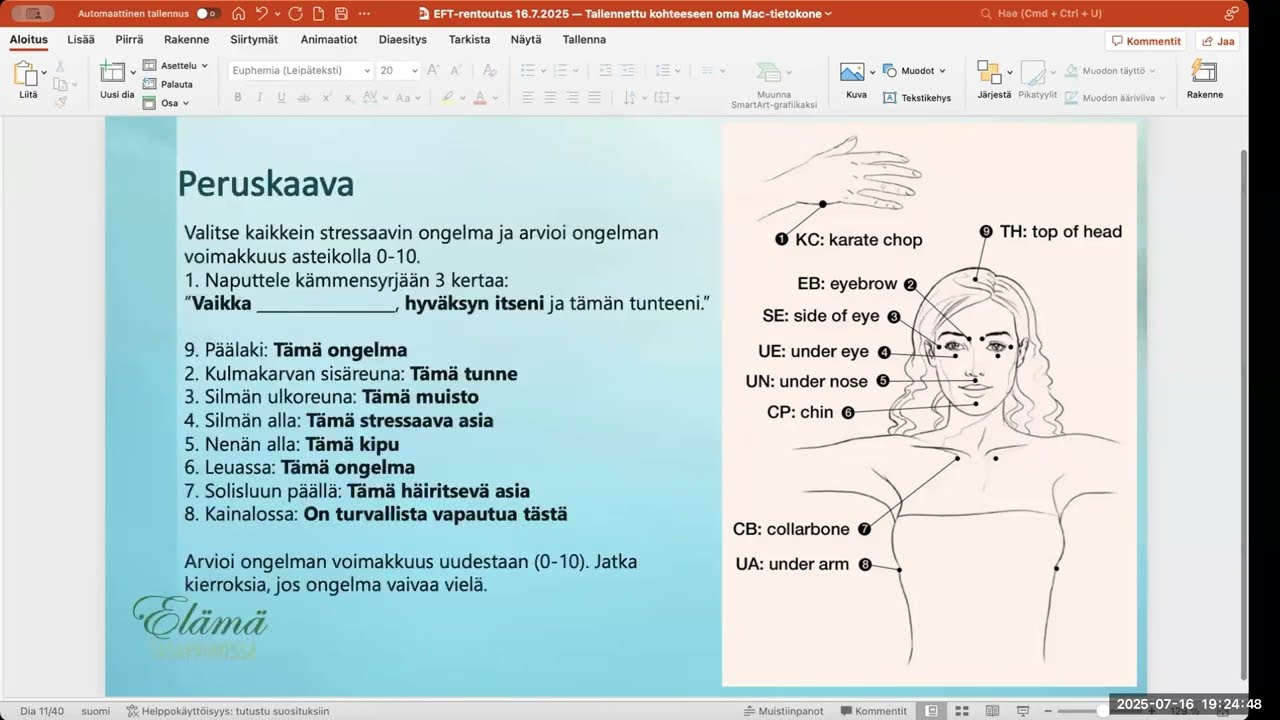Switch to the first Rakenne ribbon tab

coord(186,40)
